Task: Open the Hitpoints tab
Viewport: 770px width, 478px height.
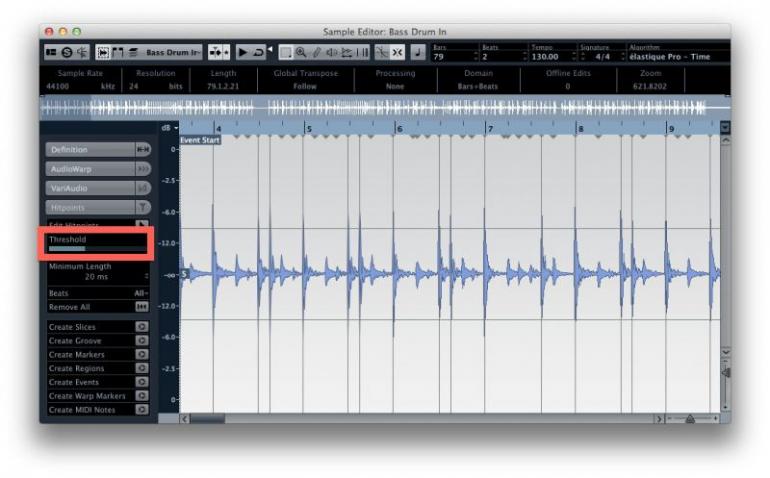Action: pyautogui.click(x=90, y=207)
